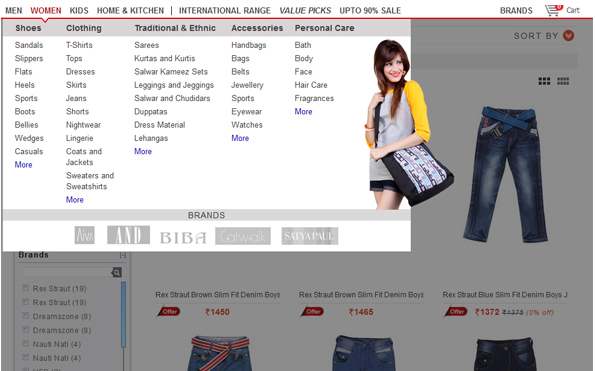Show more Accessories categories
595x371 pixels.
pos(240,138)
